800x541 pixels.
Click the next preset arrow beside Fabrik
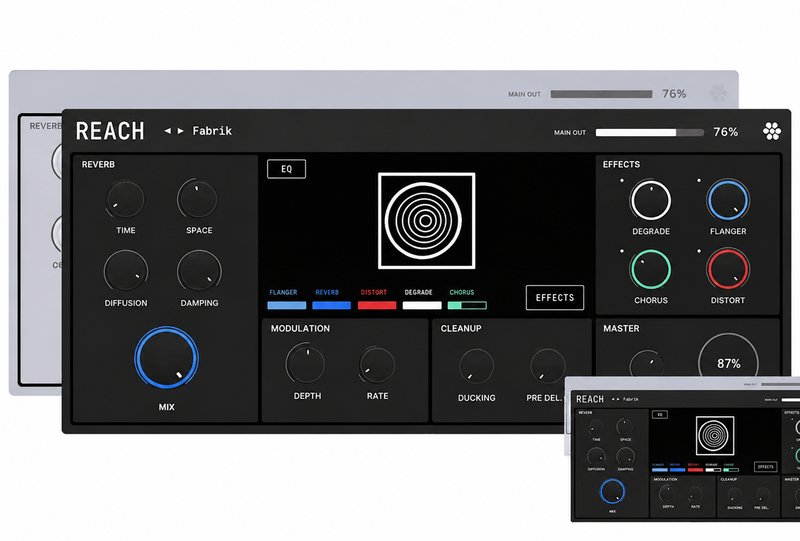[180, 131]
